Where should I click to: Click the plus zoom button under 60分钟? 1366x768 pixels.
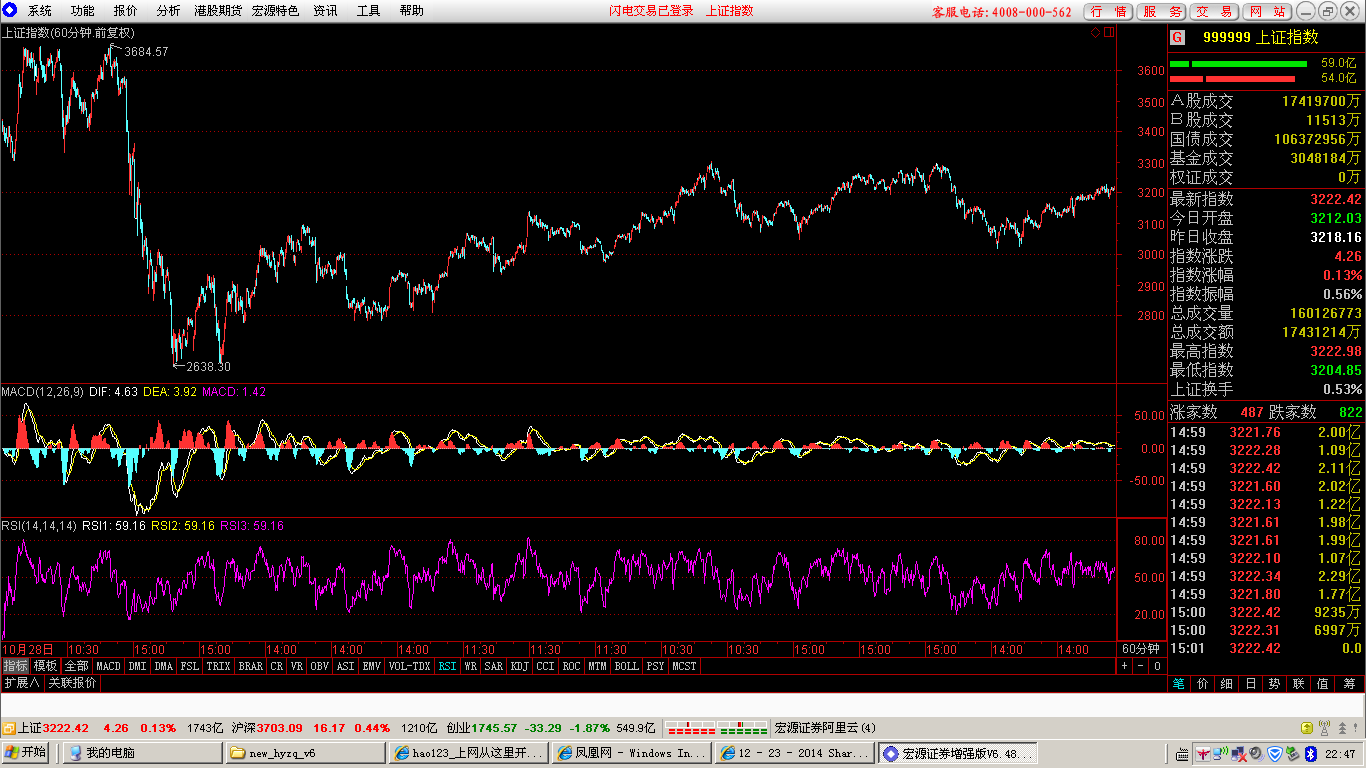1125,665
